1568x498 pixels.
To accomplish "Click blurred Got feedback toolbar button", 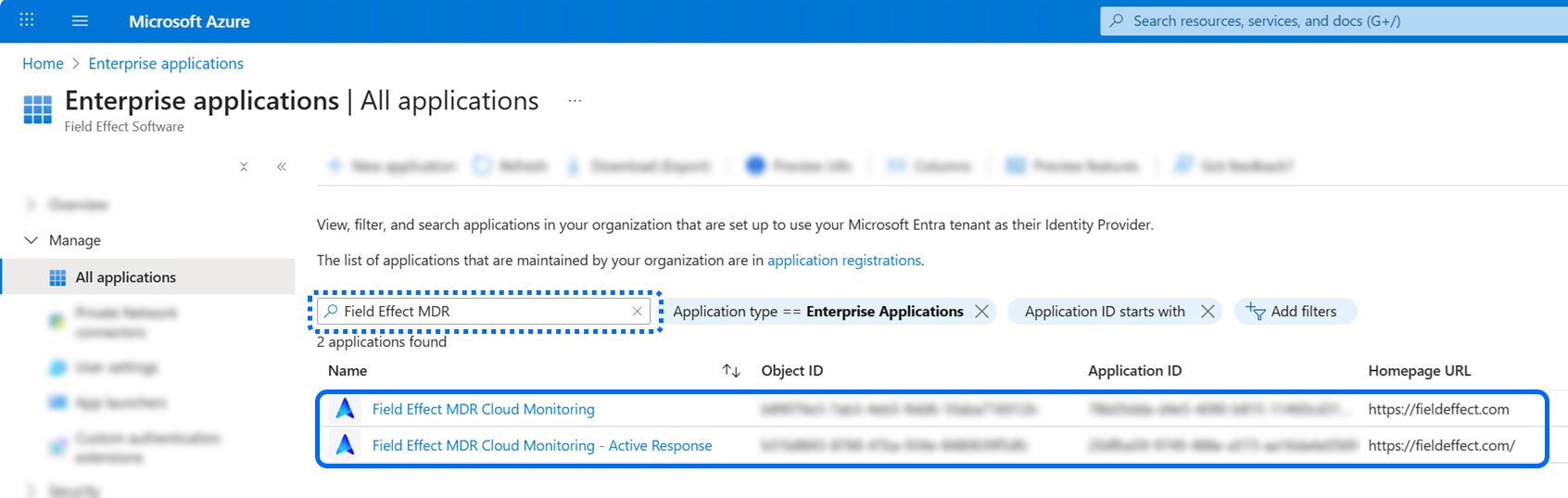I will click(1234, 166).
